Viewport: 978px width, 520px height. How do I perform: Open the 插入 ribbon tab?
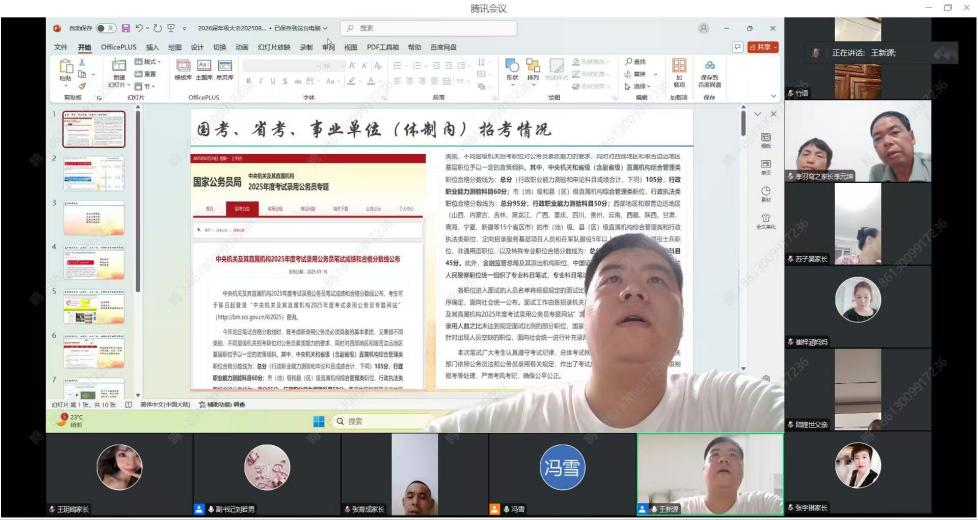click(152, 47)
